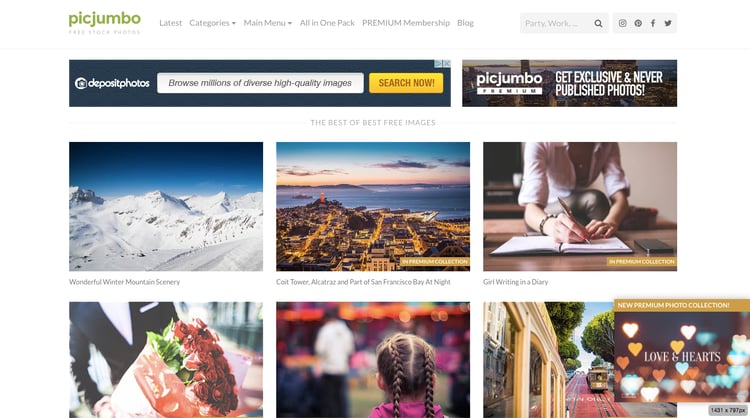This screenshot has width=750, height=418.
Task: Open the Blog link
Action: coord(465,22)
